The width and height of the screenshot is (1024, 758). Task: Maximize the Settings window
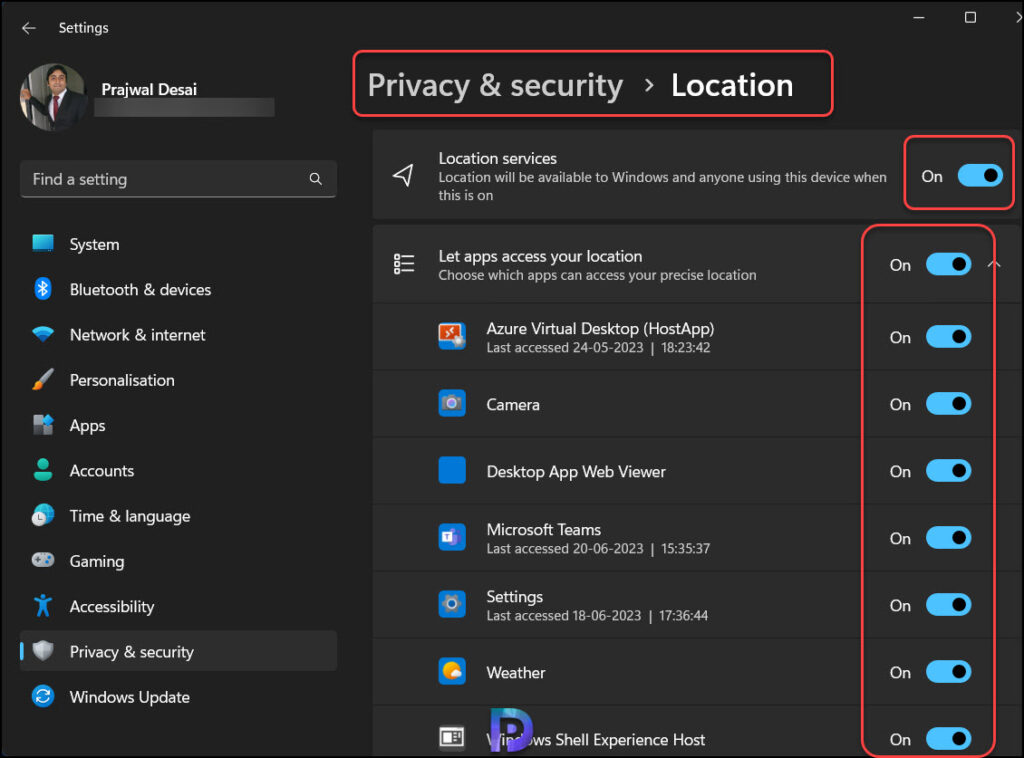click(970, 18)
